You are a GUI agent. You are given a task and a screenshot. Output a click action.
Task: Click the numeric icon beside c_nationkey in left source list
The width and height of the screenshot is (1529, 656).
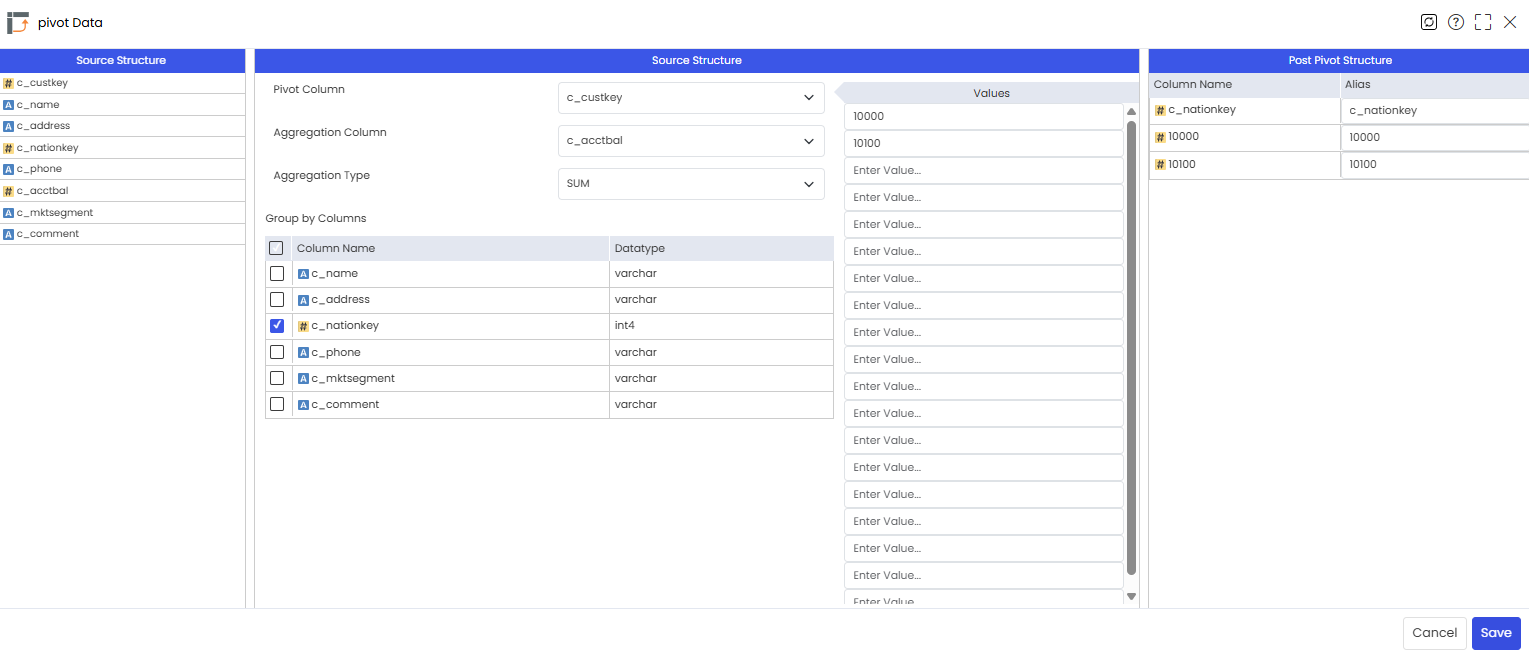(8, 148)
